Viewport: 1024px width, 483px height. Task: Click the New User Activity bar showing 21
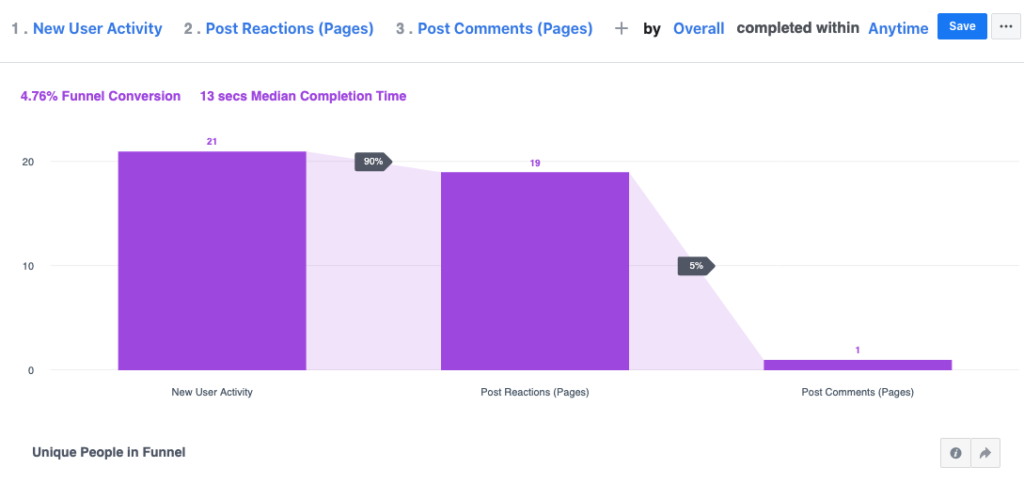pos(212,260)
